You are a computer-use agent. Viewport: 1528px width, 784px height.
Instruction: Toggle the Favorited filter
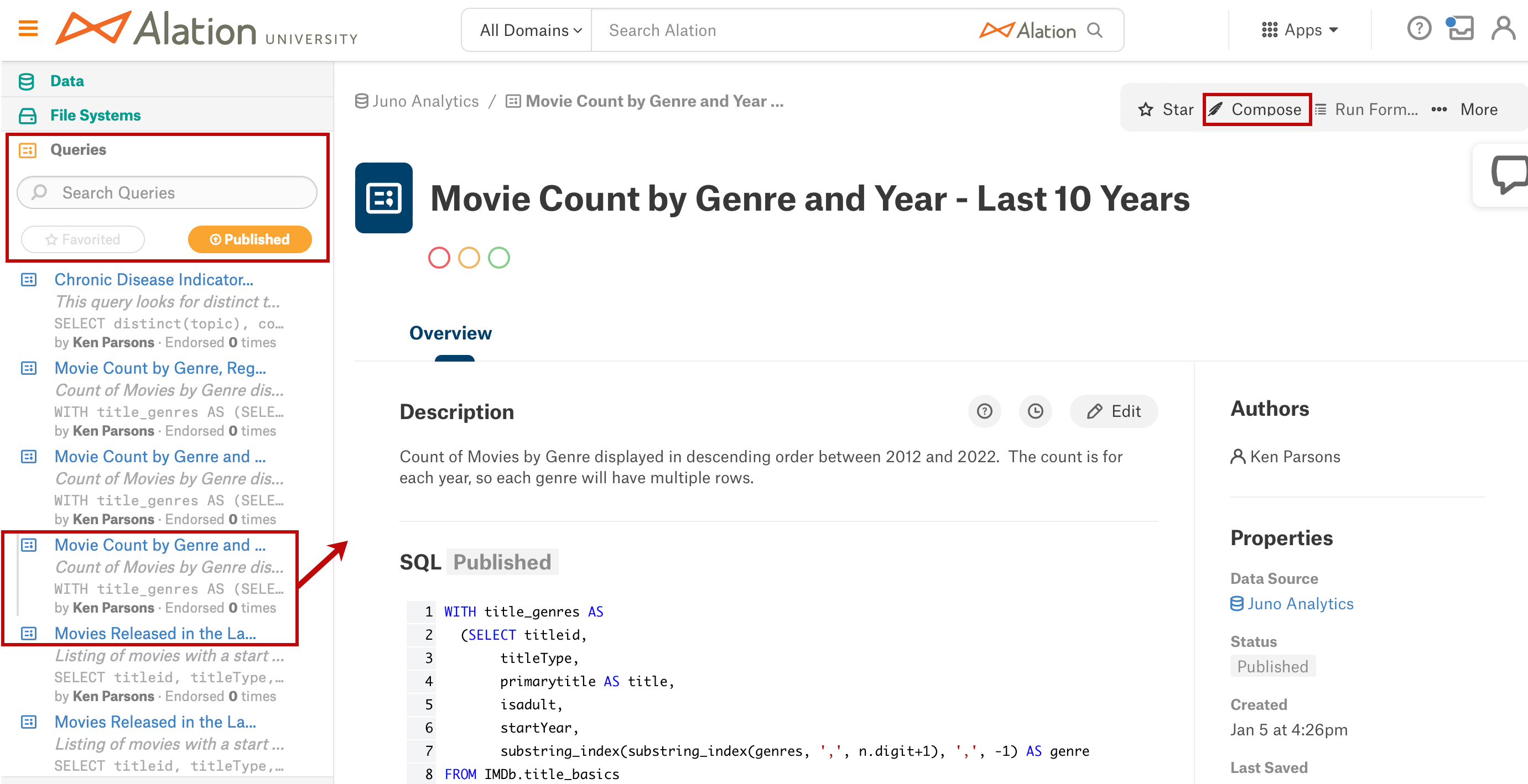click(83, 239)
